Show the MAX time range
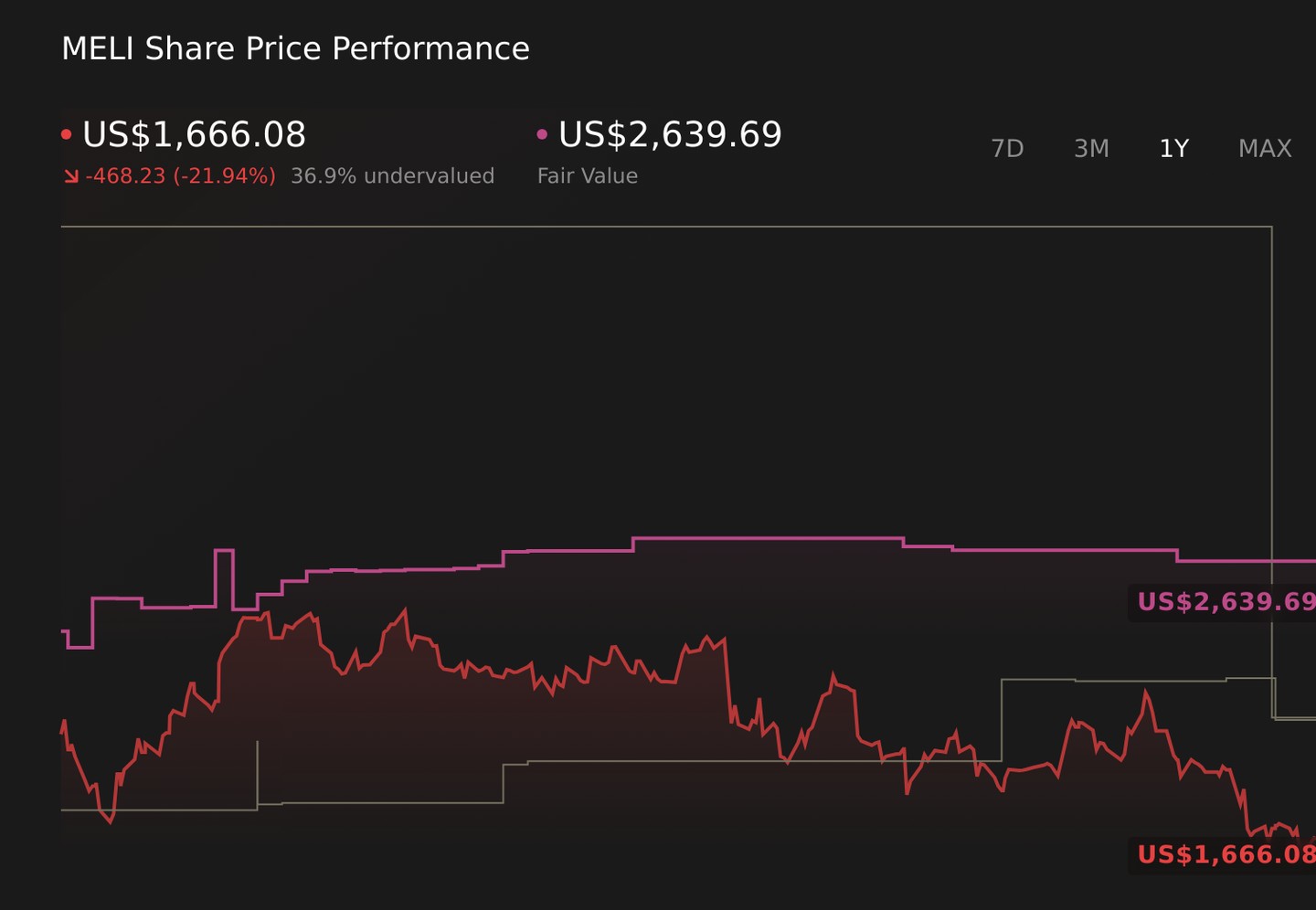The image size is (1316, 910). 1265,148
